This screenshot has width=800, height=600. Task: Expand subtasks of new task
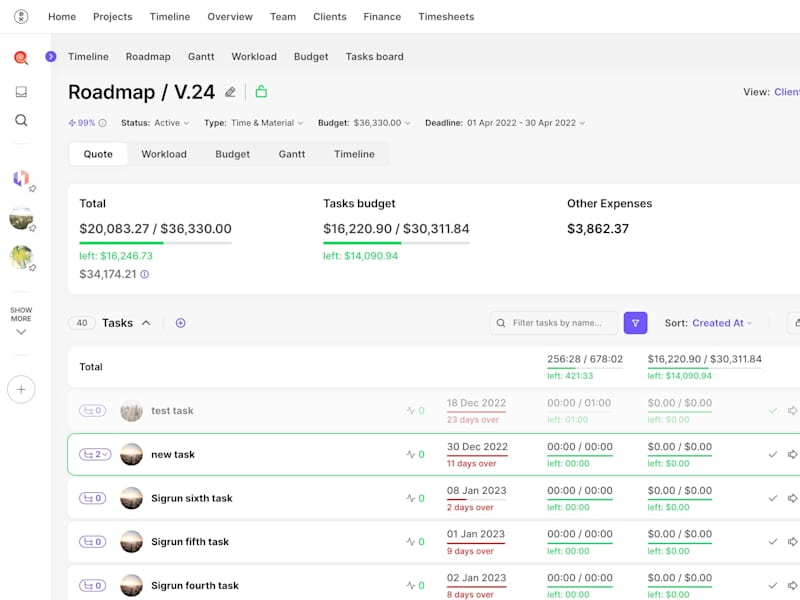(95, 455)
